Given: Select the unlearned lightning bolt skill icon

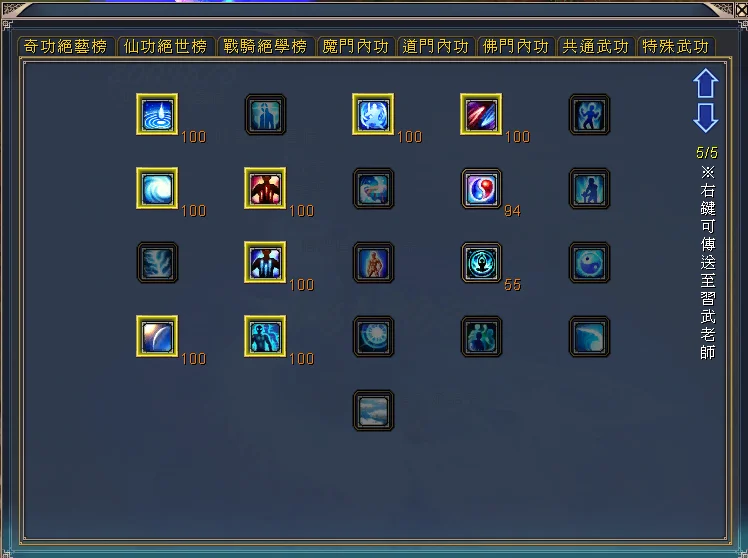Looking at the screenshot, I should 157,262.
